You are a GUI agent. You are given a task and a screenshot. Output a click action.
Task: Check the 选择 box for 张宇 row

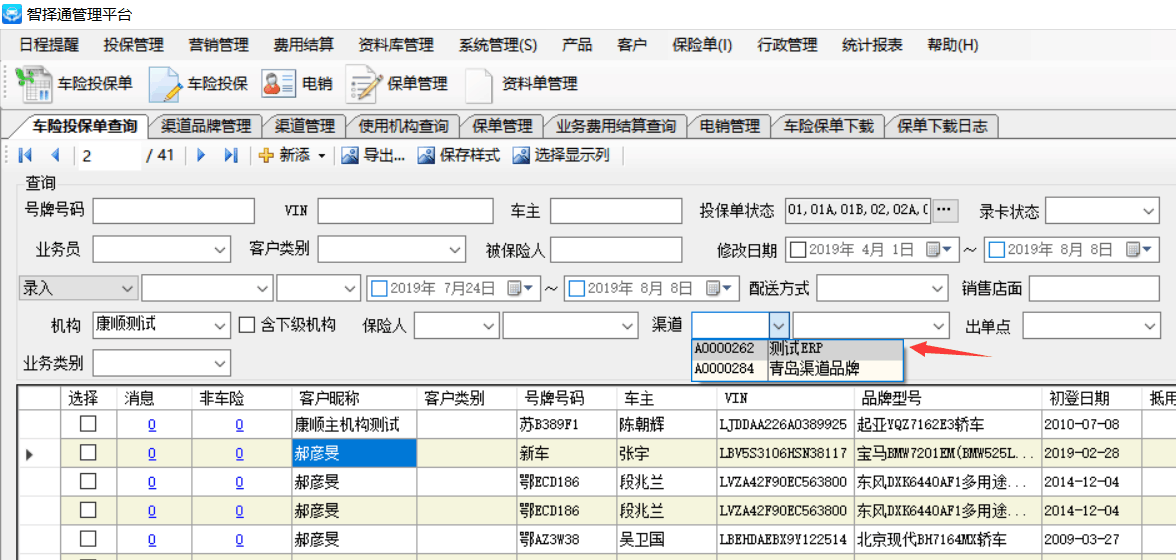click(88, 453)
